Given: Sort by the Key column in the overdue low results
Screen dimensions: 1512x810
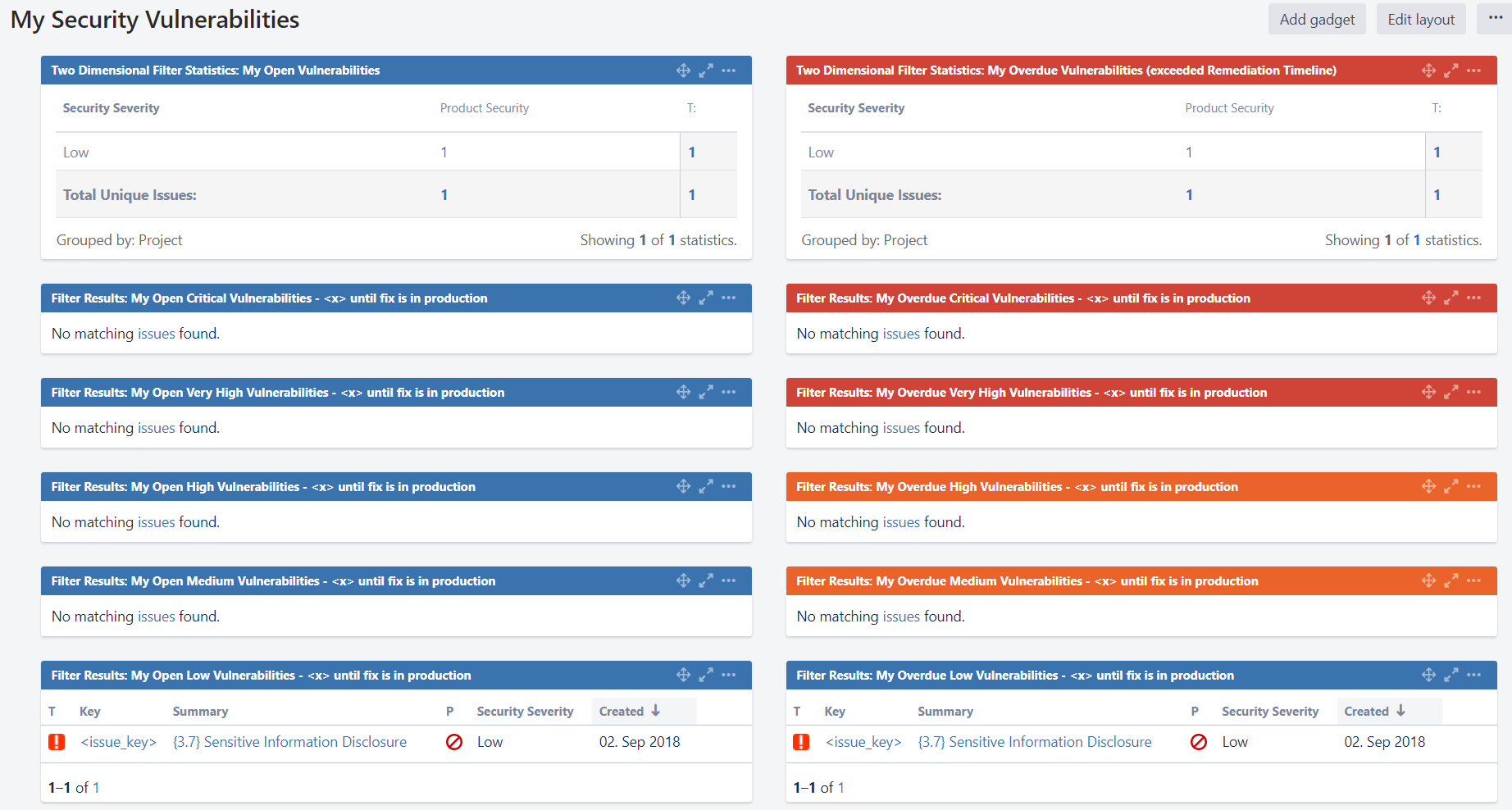Looking at the screenshot, I should pos(835,711).
